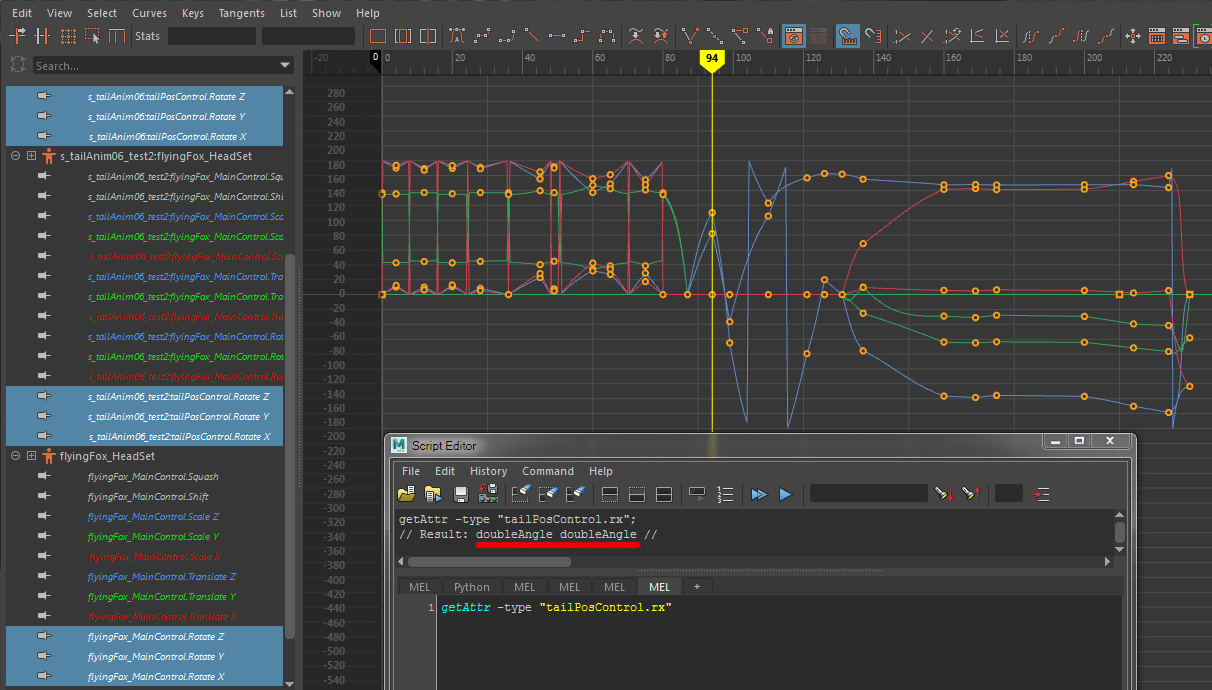Select the Lattice Deform Keys tool

click(x=68, y=35)
